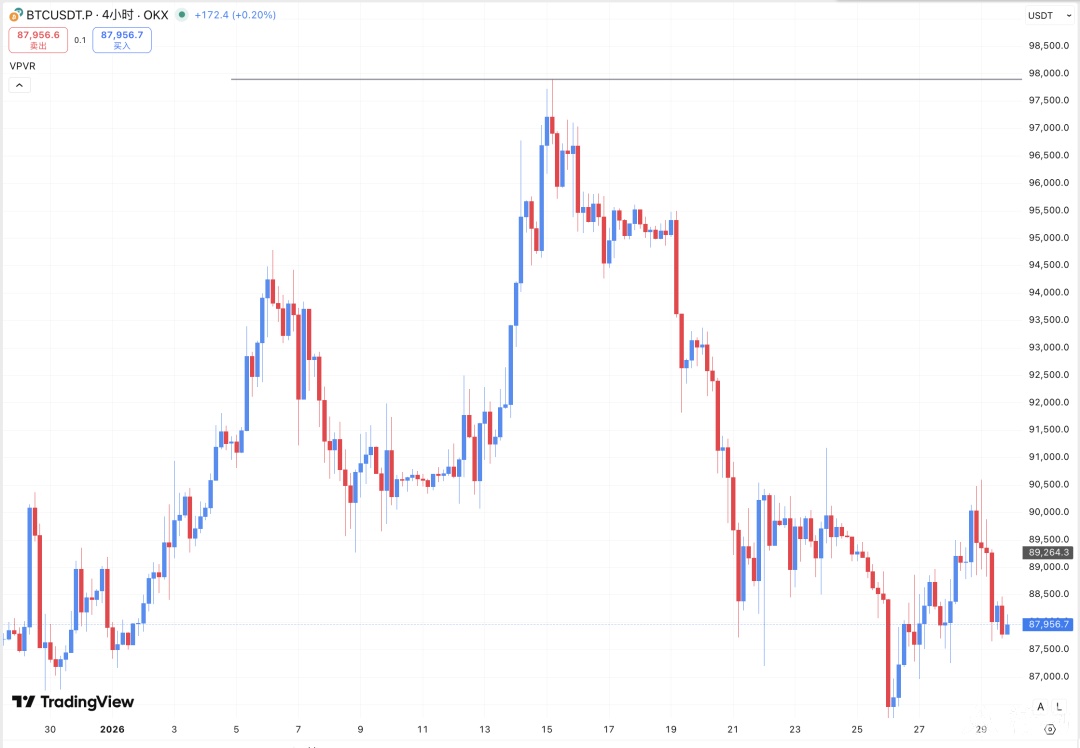Click the TradingView logo
Viewport: 1080px width, 748px height.
(x=72, y=702)
